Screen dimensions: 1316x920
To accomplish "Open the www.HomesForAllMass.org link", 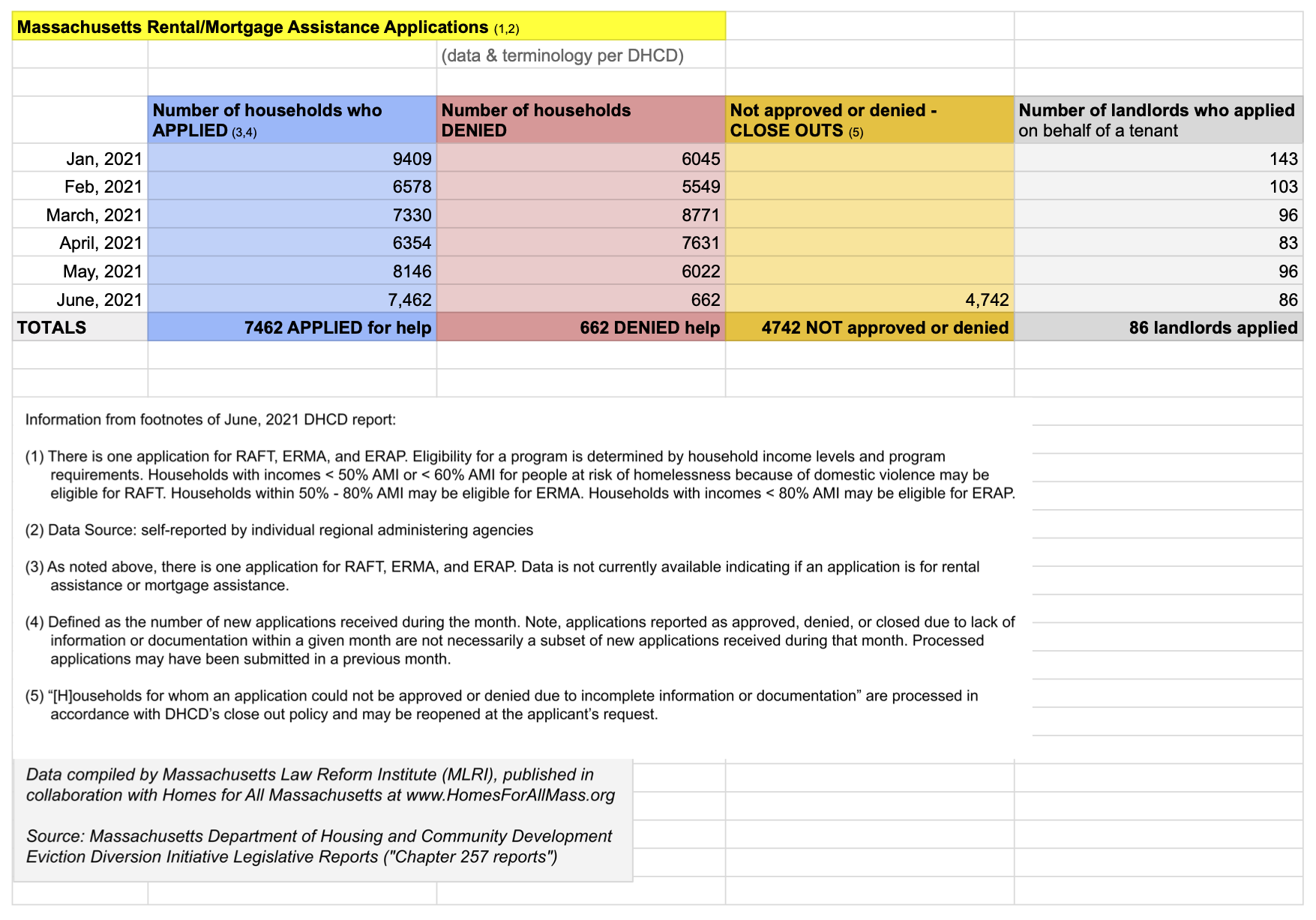I will [x=510, y=796].
